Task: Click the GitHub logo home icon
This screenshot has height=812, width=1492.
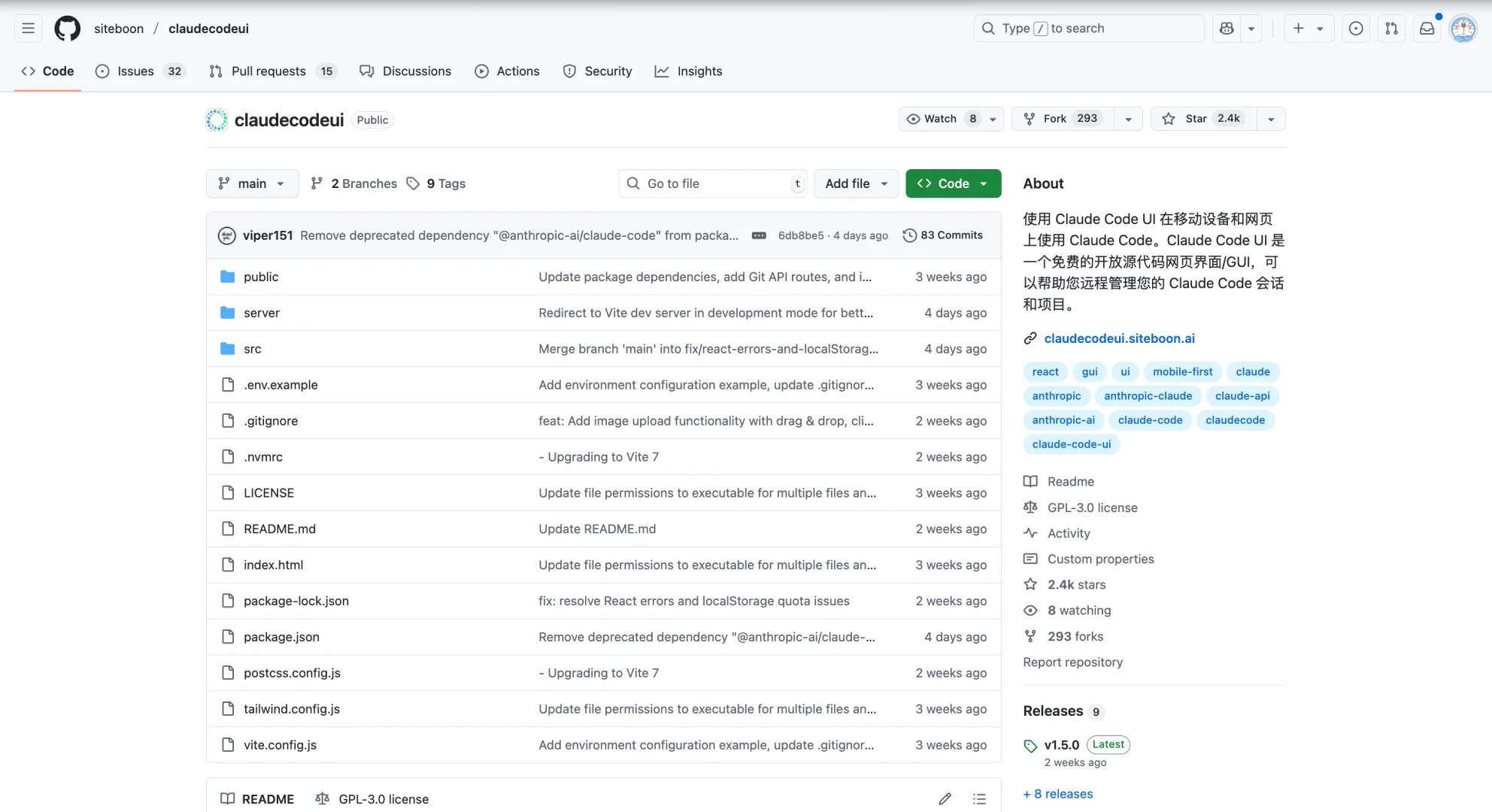Action: click(x=67, y=29)
